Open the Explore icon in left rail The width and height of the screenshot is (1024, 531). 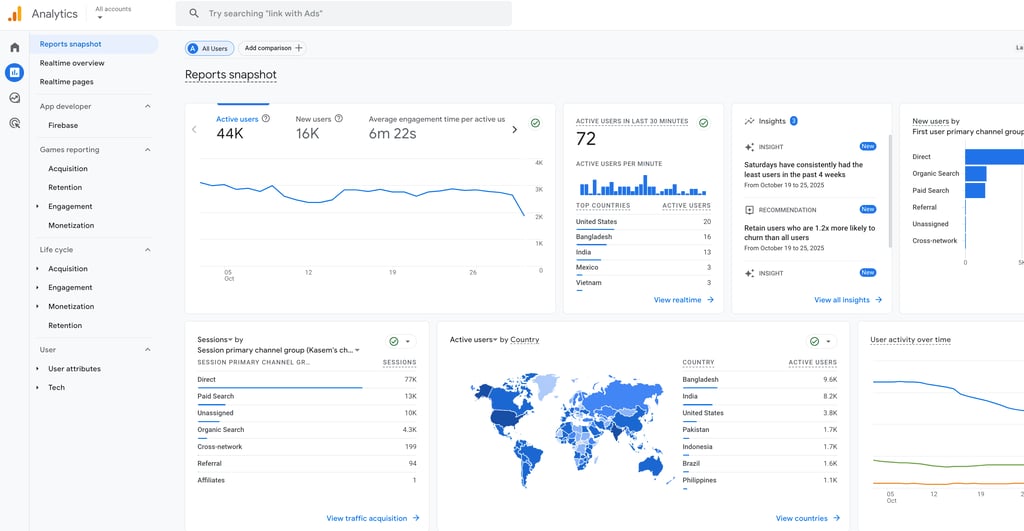[14, 98]
